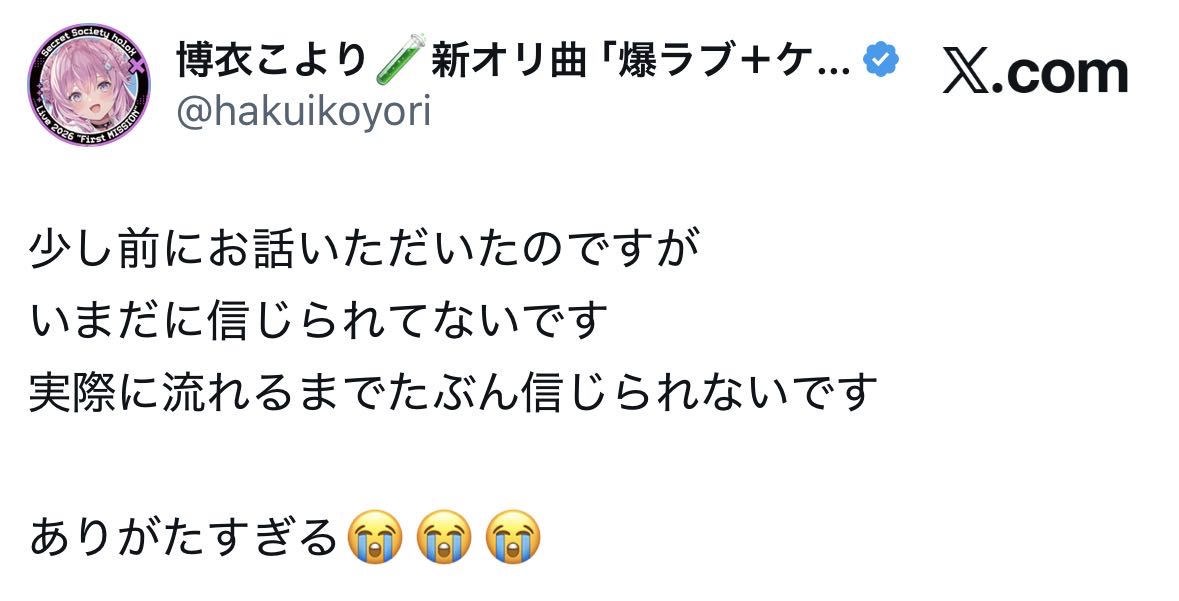The image size is (1179, 601).
Task: Click the .com text beside the X logo
Action: pyautogui.click(x=1062, y=74)
